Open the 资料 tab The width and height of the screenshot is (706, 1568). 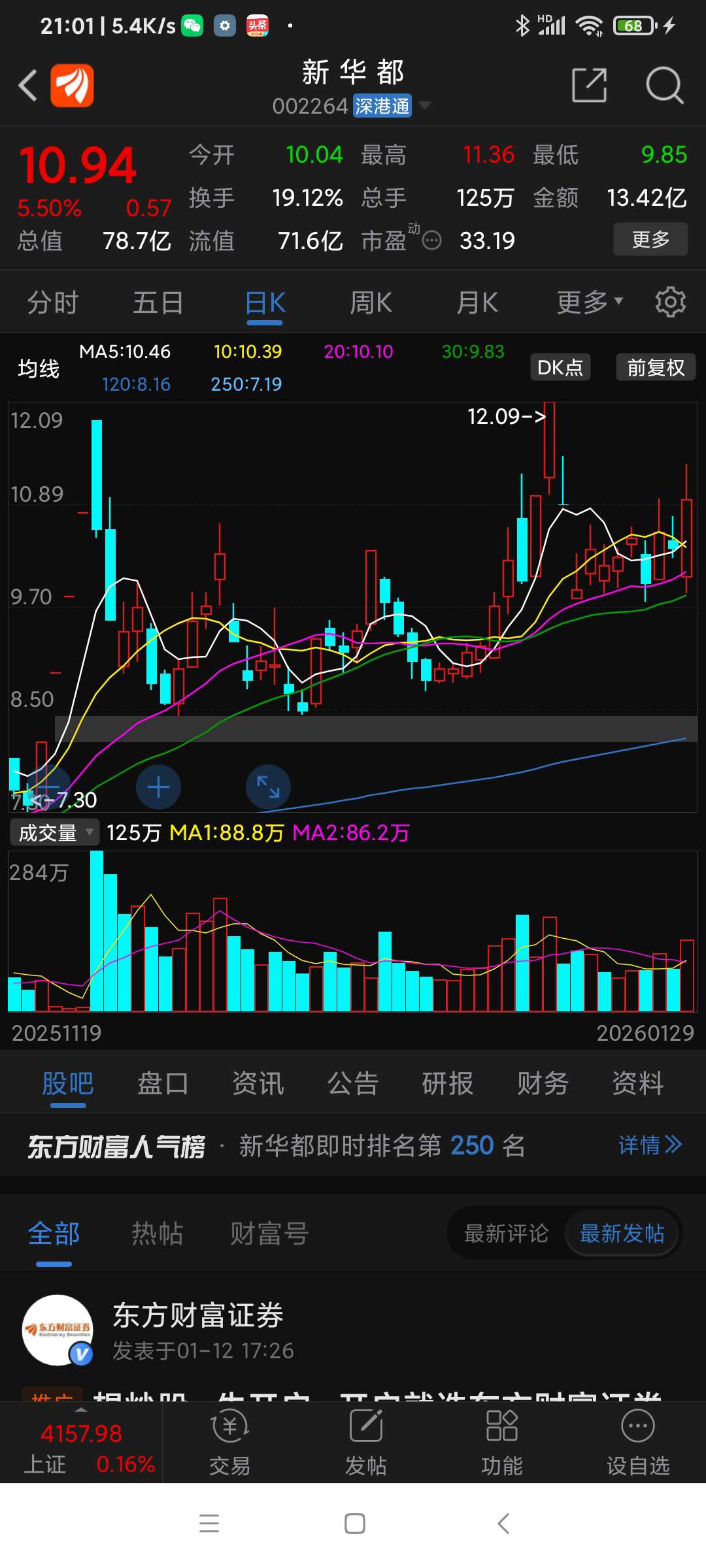(638, 1083)
